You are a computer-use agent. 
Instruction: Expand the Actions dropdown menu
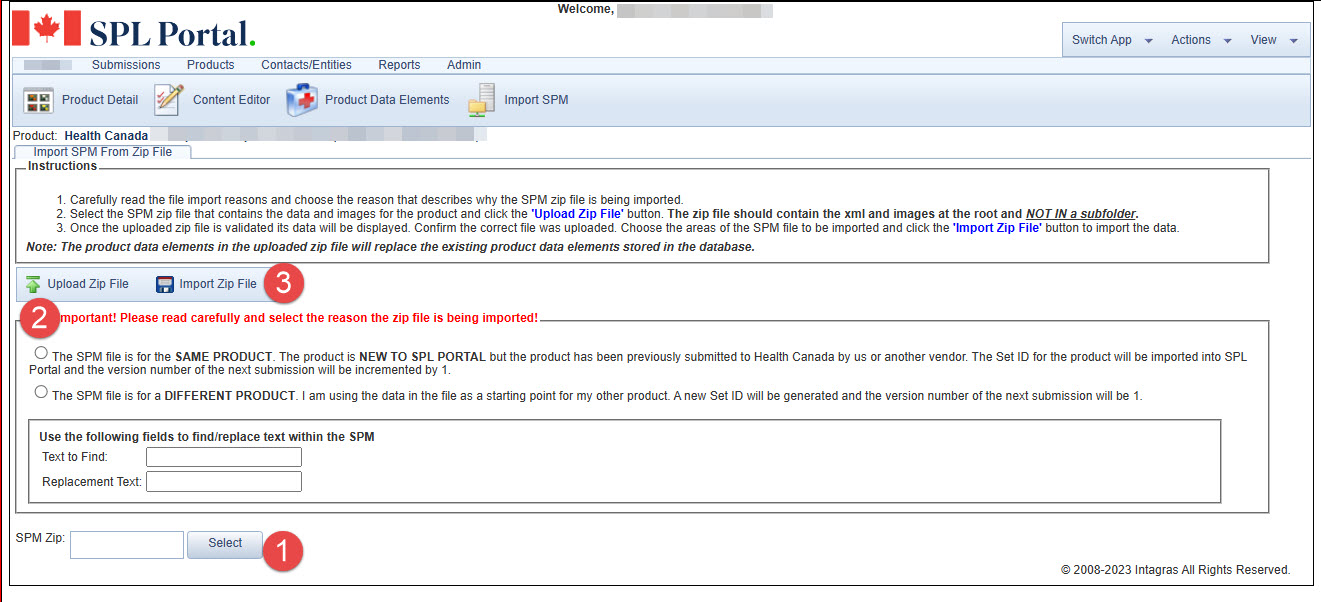coord(1201,40)
